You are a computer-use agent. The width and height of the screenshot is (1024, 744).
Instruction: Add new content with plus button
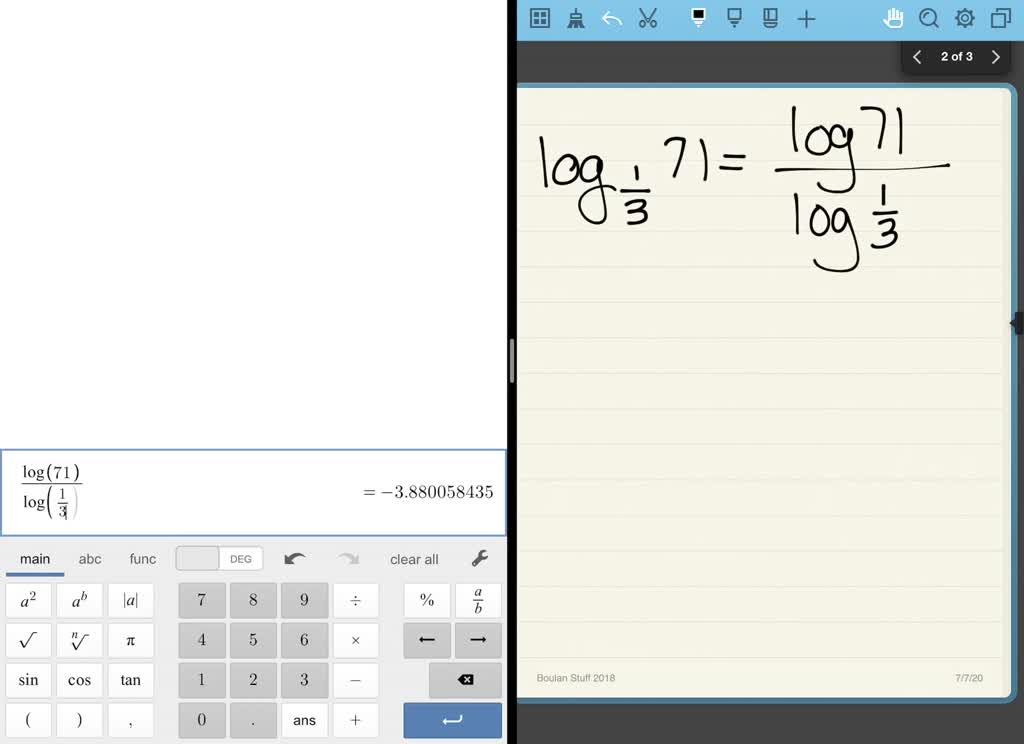point(806,18)
